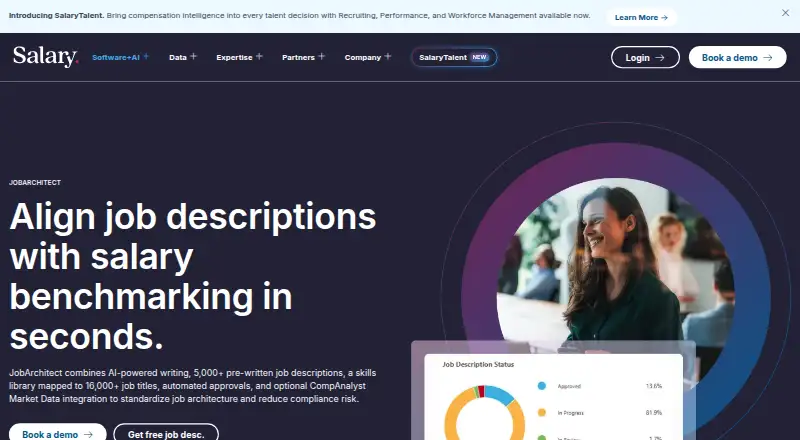Expand the Company menu
This screenshot has width=800, height=440.
368,57
